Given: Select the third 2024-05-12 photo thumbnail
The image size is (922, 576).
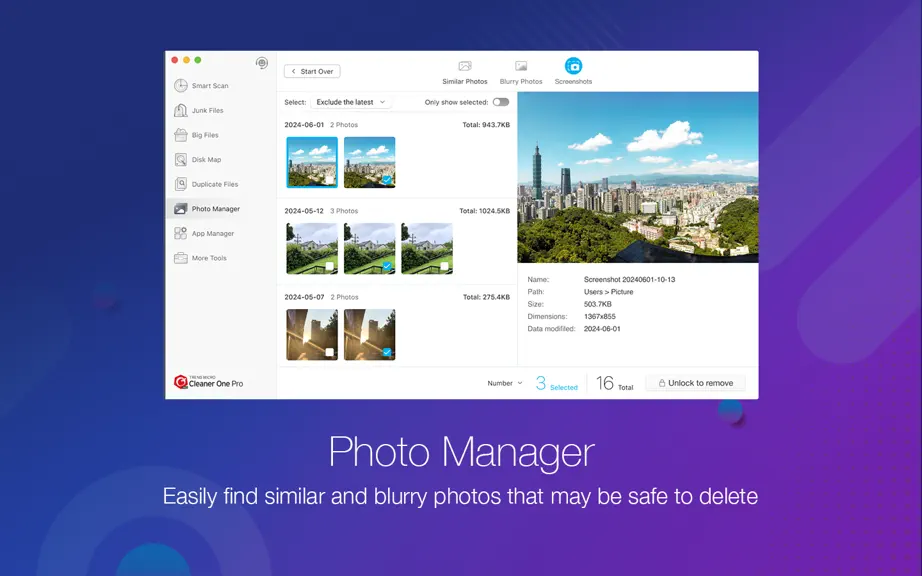Looking at the screenshot, I should coord(427,249).
